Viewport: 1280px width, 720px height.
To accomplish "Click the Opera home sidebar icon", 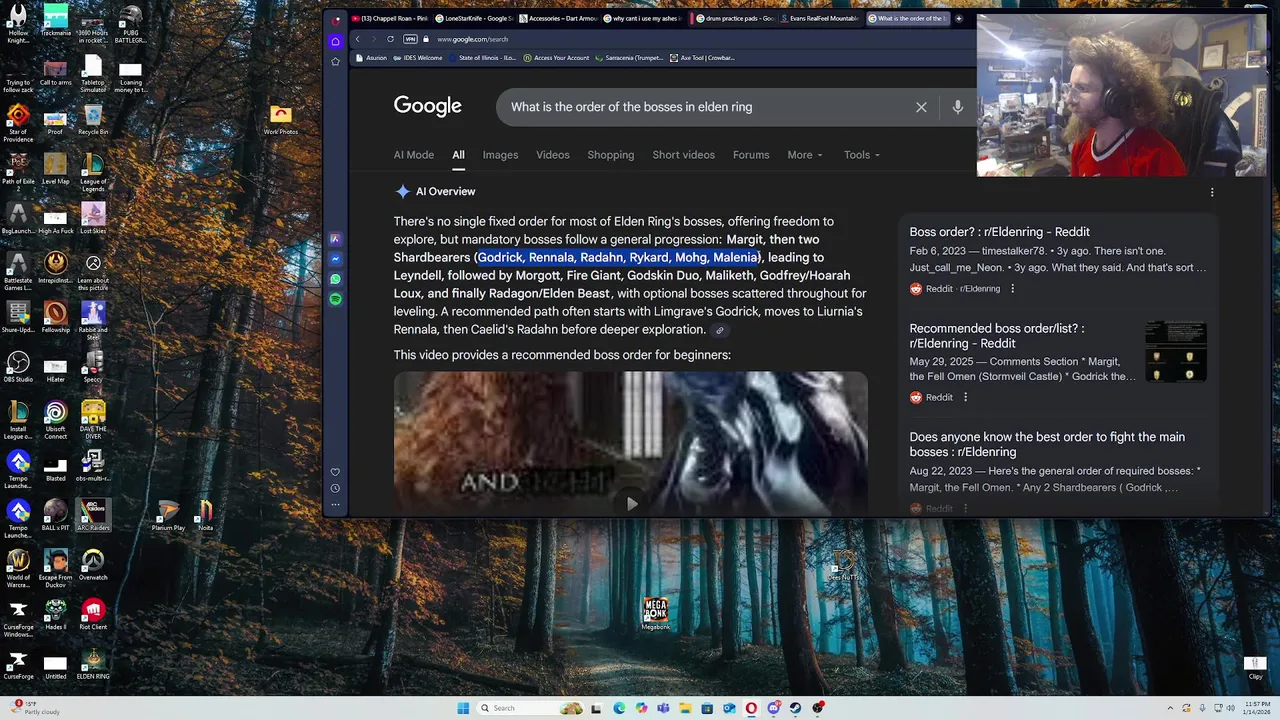I will coord(335,42).
